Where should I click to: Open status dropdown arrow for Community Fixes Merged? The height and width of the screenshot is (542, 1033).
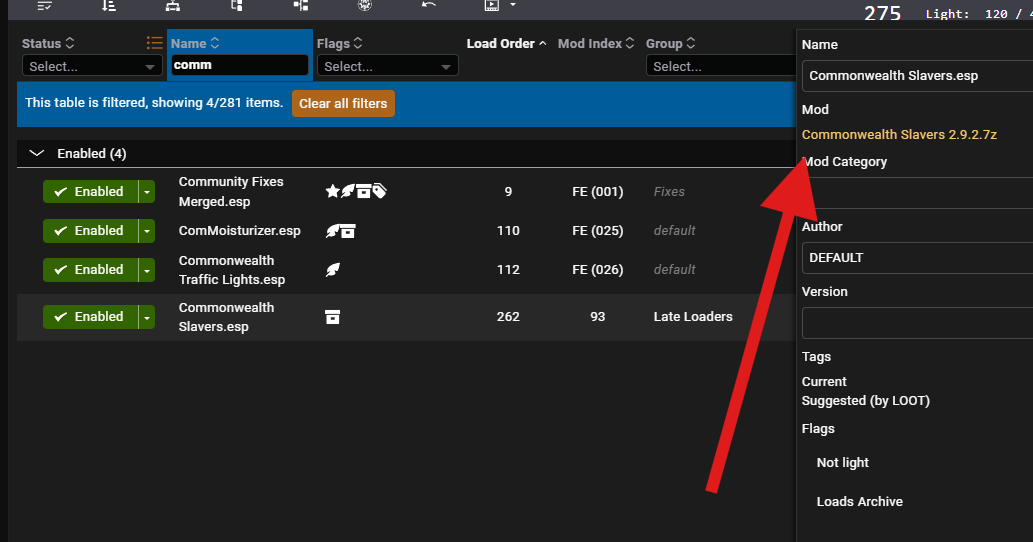click(147, 192)
